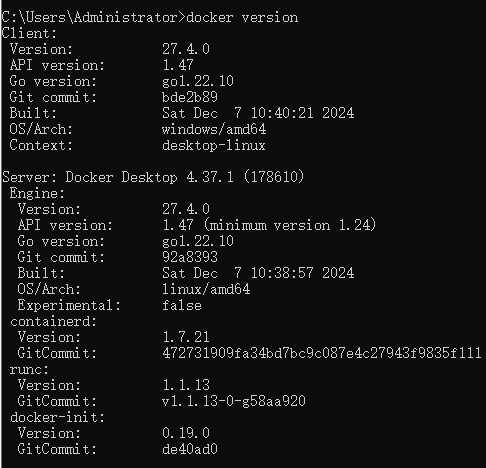Screen dimensions: 486x468
Task: Click the Client API version 1.47 value
Action: click(178, 65)
